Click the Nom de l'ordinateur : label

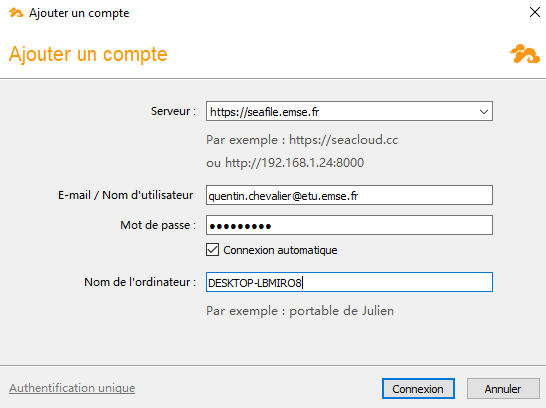click(140, 282)
